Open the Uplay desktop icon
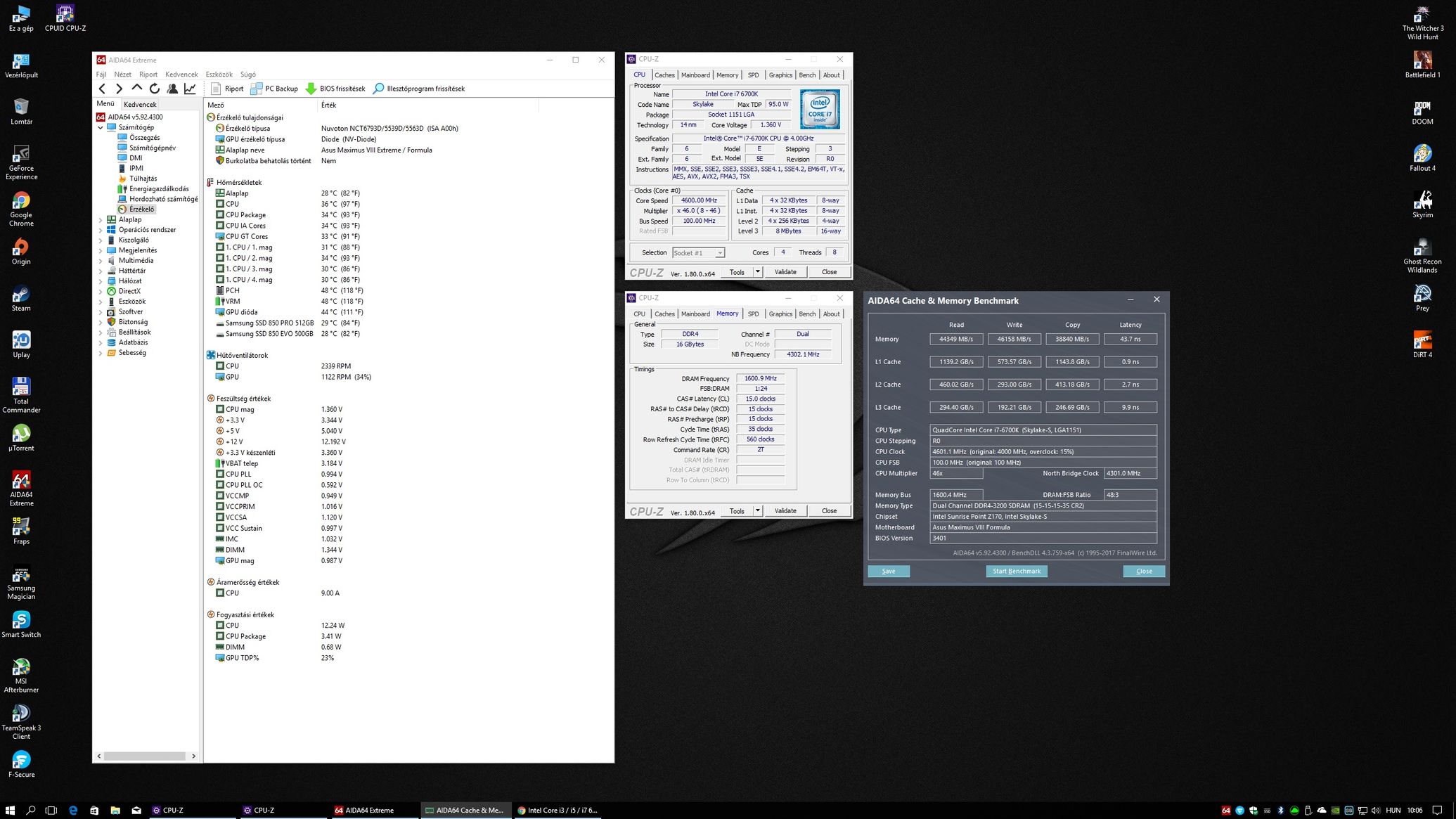Viewport: 1456px width, 819px height. (x=21, y=345)
